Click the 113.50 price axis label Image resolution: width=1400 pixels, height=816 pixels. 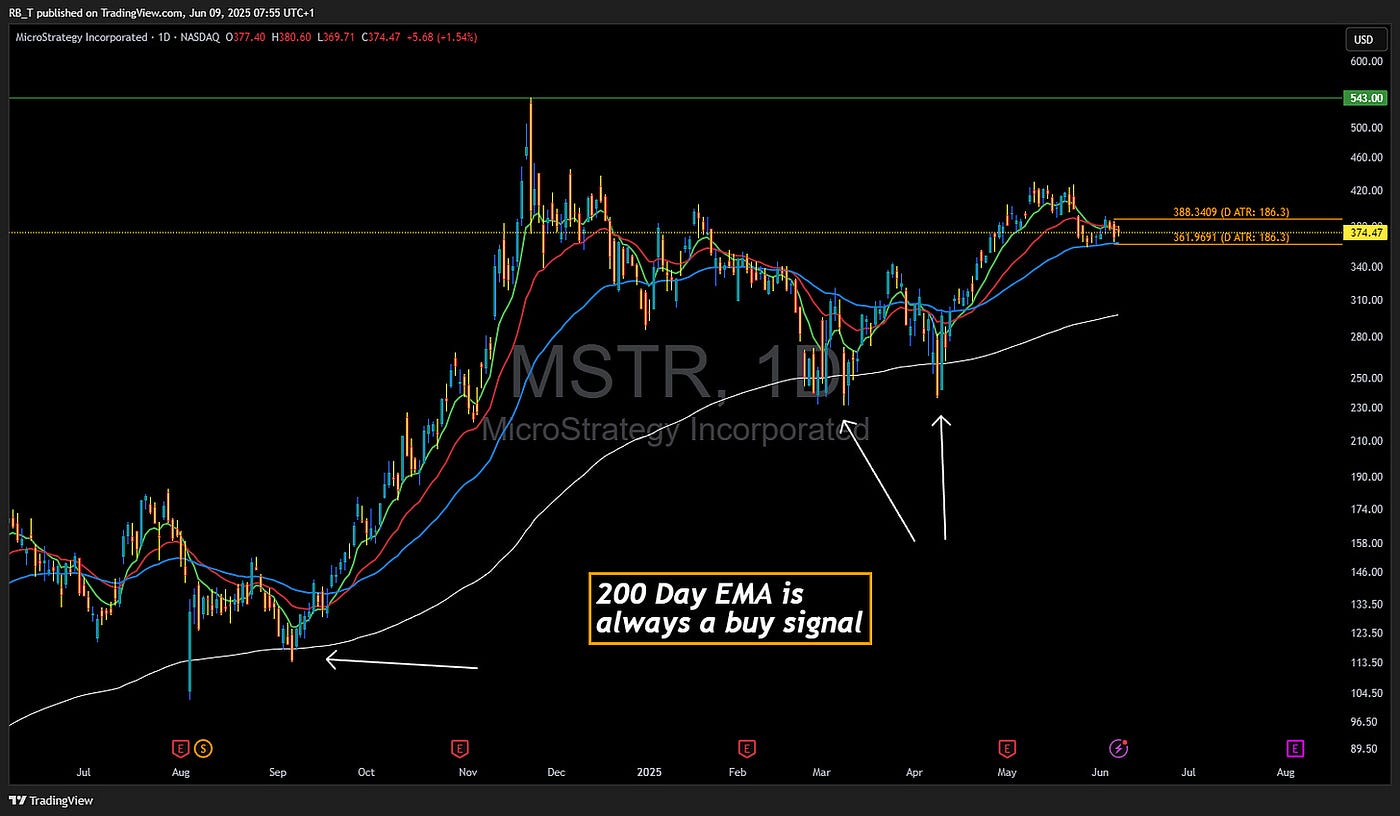pos(1366,662)
